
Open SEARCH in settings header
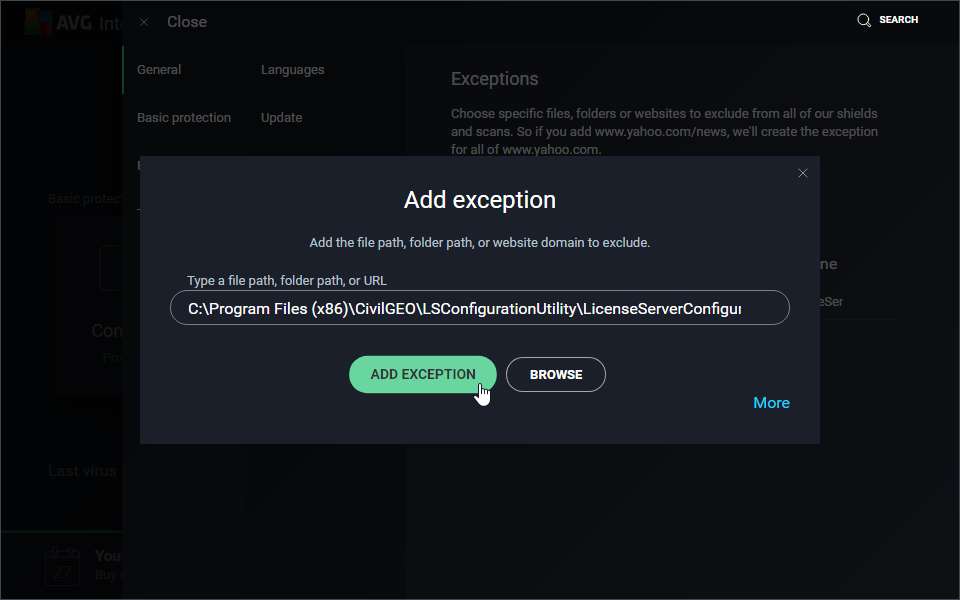pyautogui.click(x=899, y=20)
